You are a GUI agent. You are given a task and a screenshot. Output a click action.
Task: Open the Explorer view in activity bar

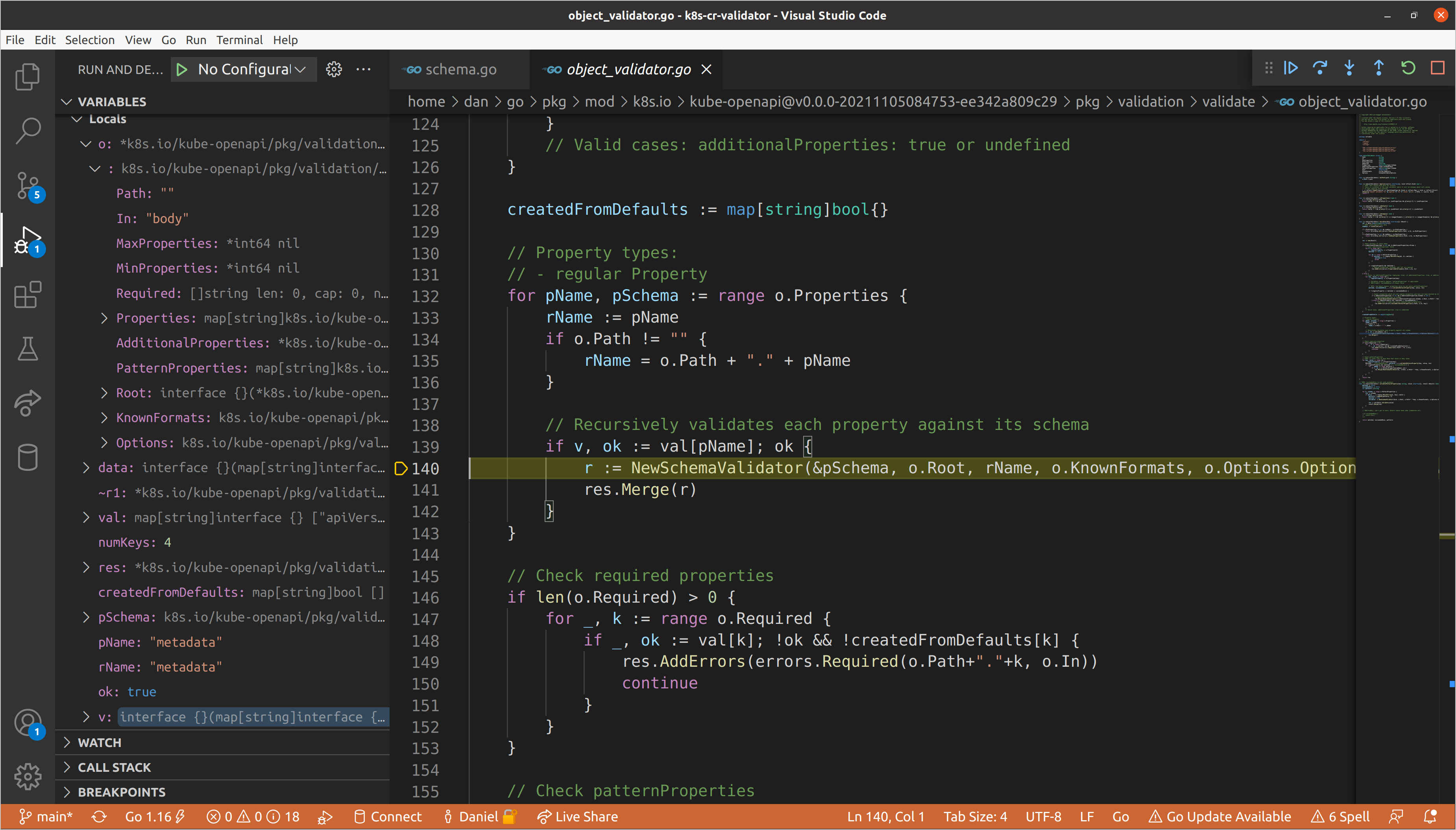28,76
